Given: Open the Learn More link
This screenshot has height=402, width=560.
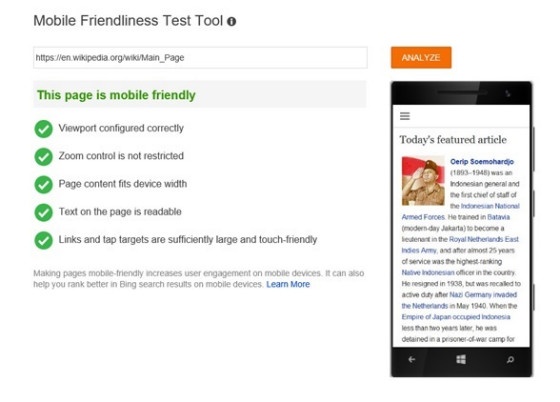Looking at the screenshot, I should (x=288, y=284).
